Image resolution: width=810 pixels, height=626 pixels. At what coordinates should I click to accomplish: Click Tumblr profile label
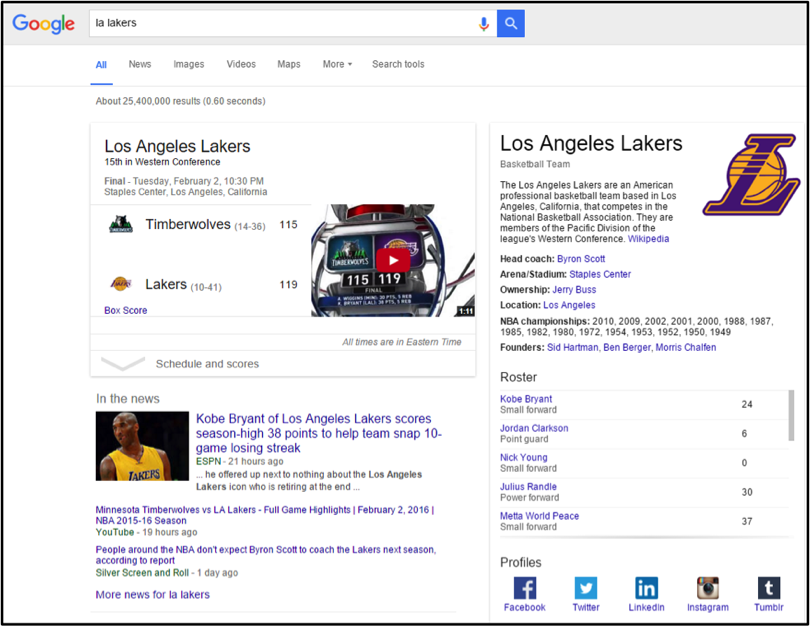(769, 607)
